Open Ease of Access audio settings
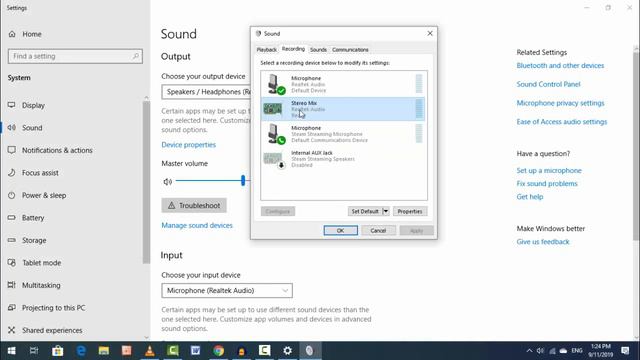Viewport: 640px width, 360px height. pyautogui.click(x=562, y=122)
